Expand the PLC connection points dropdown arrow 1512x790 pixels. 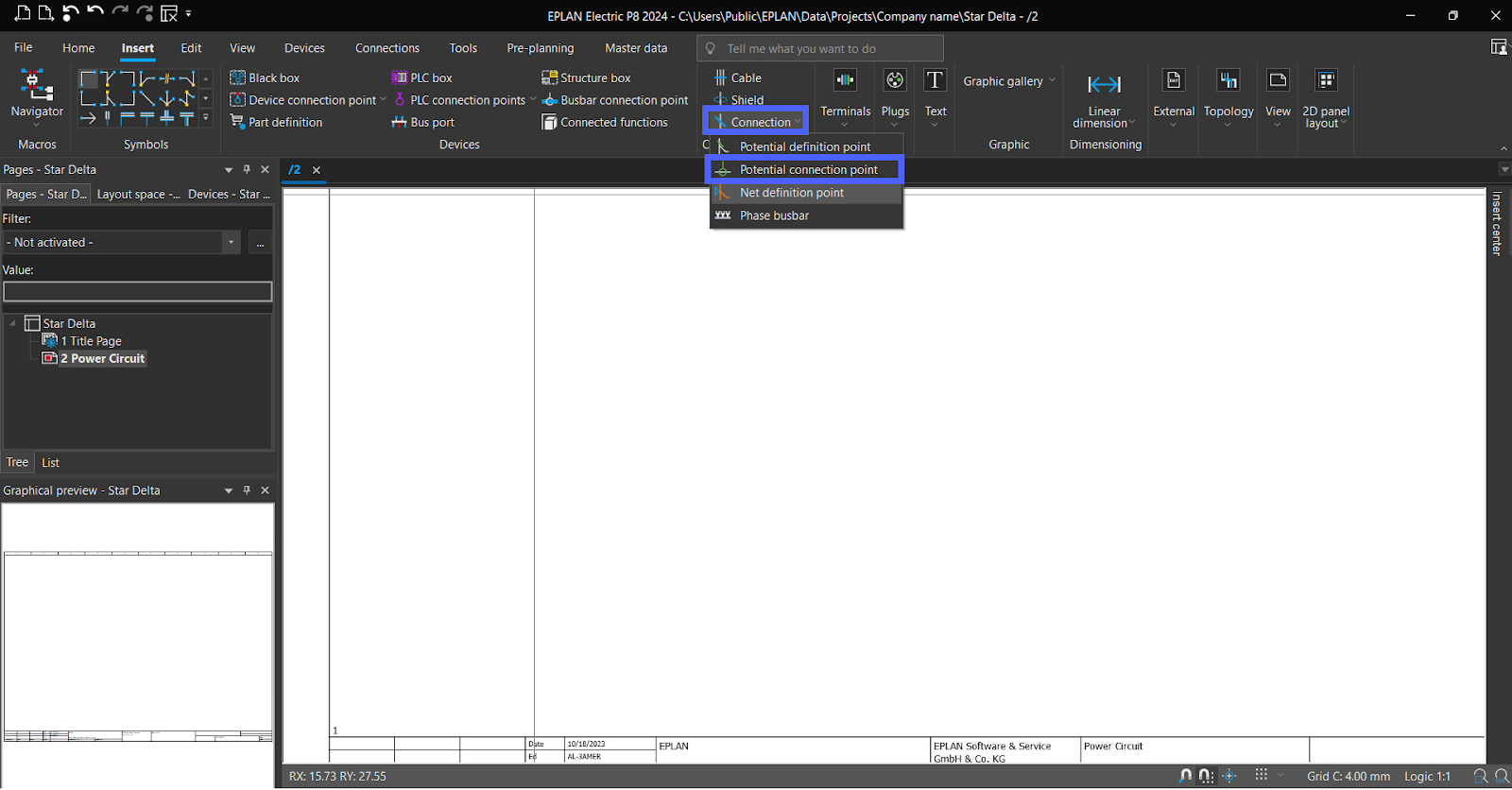point(532,99)
